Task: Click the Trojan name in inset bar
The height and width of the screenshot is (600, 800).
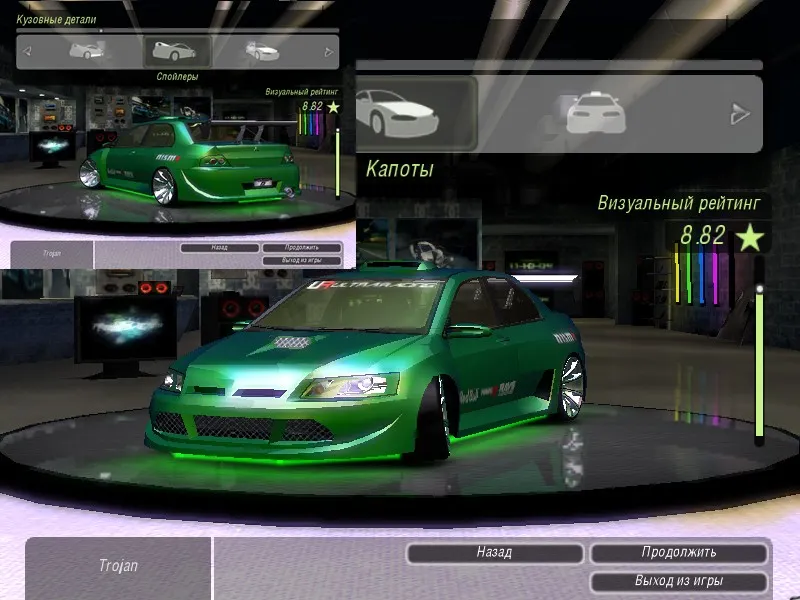Action: (x=52, y=253)
